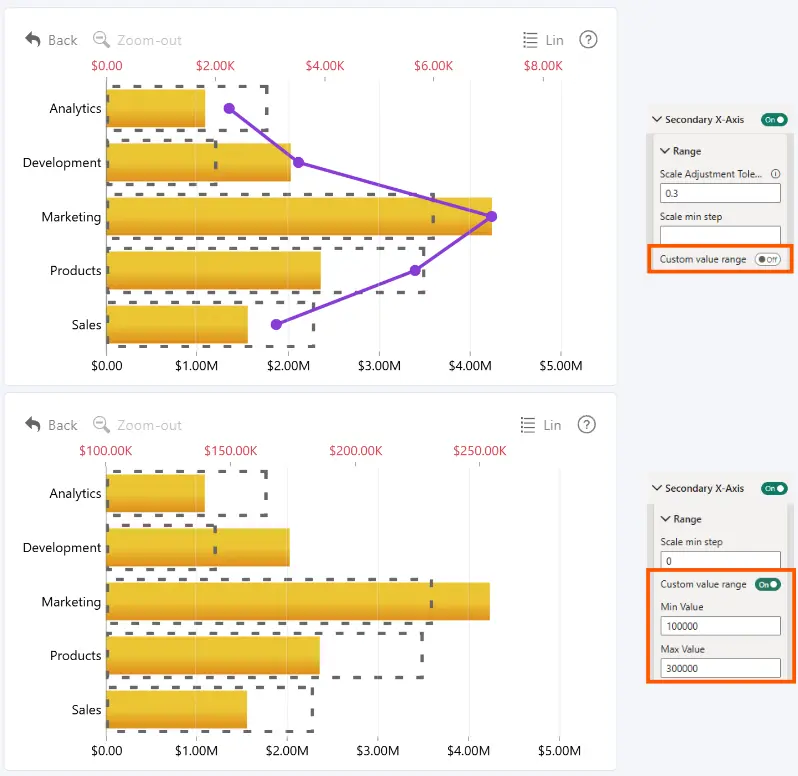Select the Marketing purple line point in the top chart
798x776 pixels.
pos(491,217)
